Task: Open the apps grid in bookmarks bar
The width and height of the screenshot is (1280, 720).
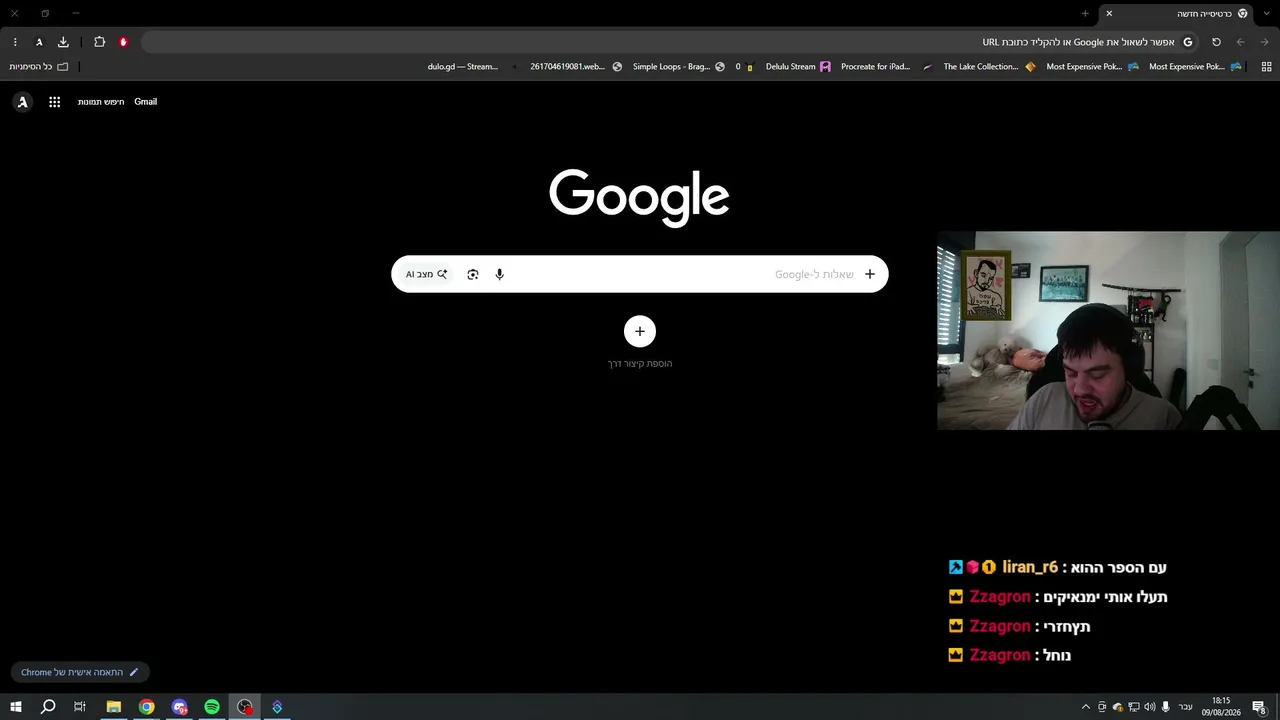Action: point(1266,67)
